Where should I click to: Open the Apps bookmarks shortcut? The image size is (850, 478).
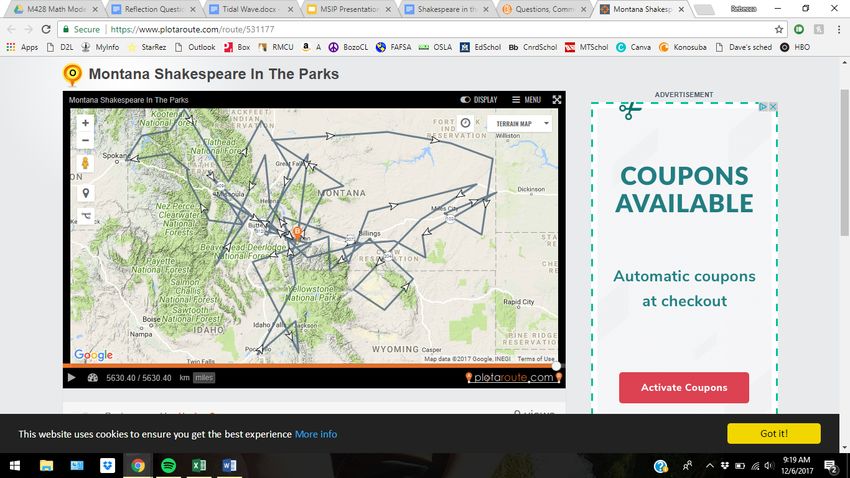point(22,47)
